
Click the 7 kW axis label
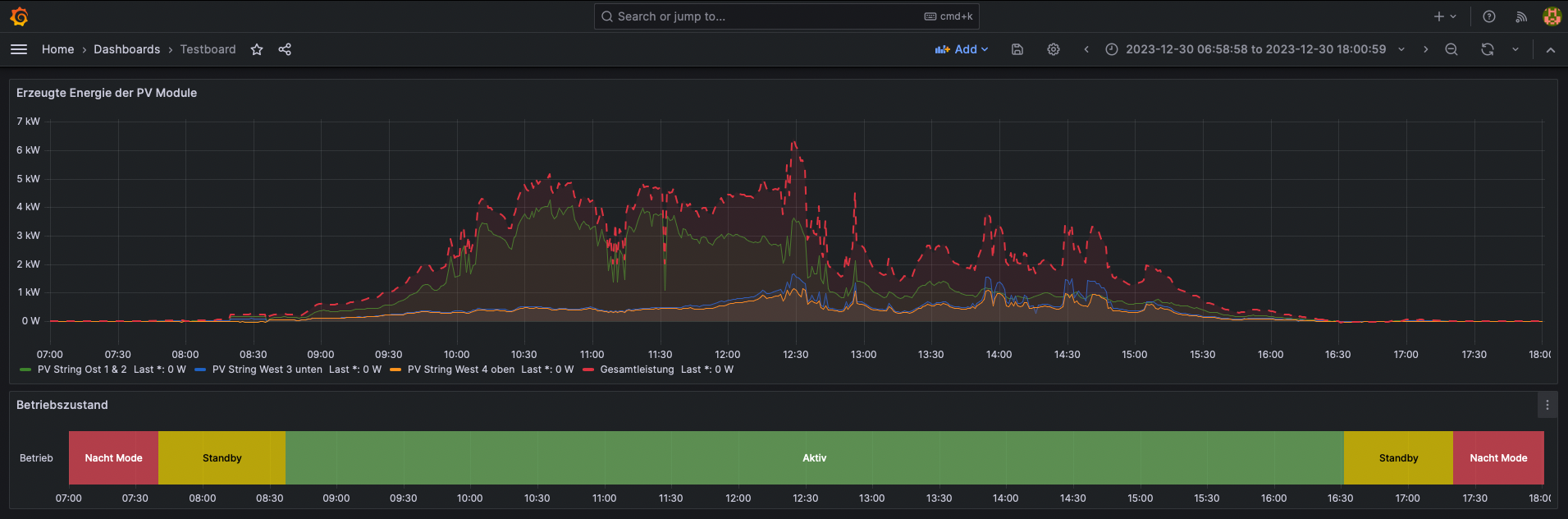pos(28,122)
